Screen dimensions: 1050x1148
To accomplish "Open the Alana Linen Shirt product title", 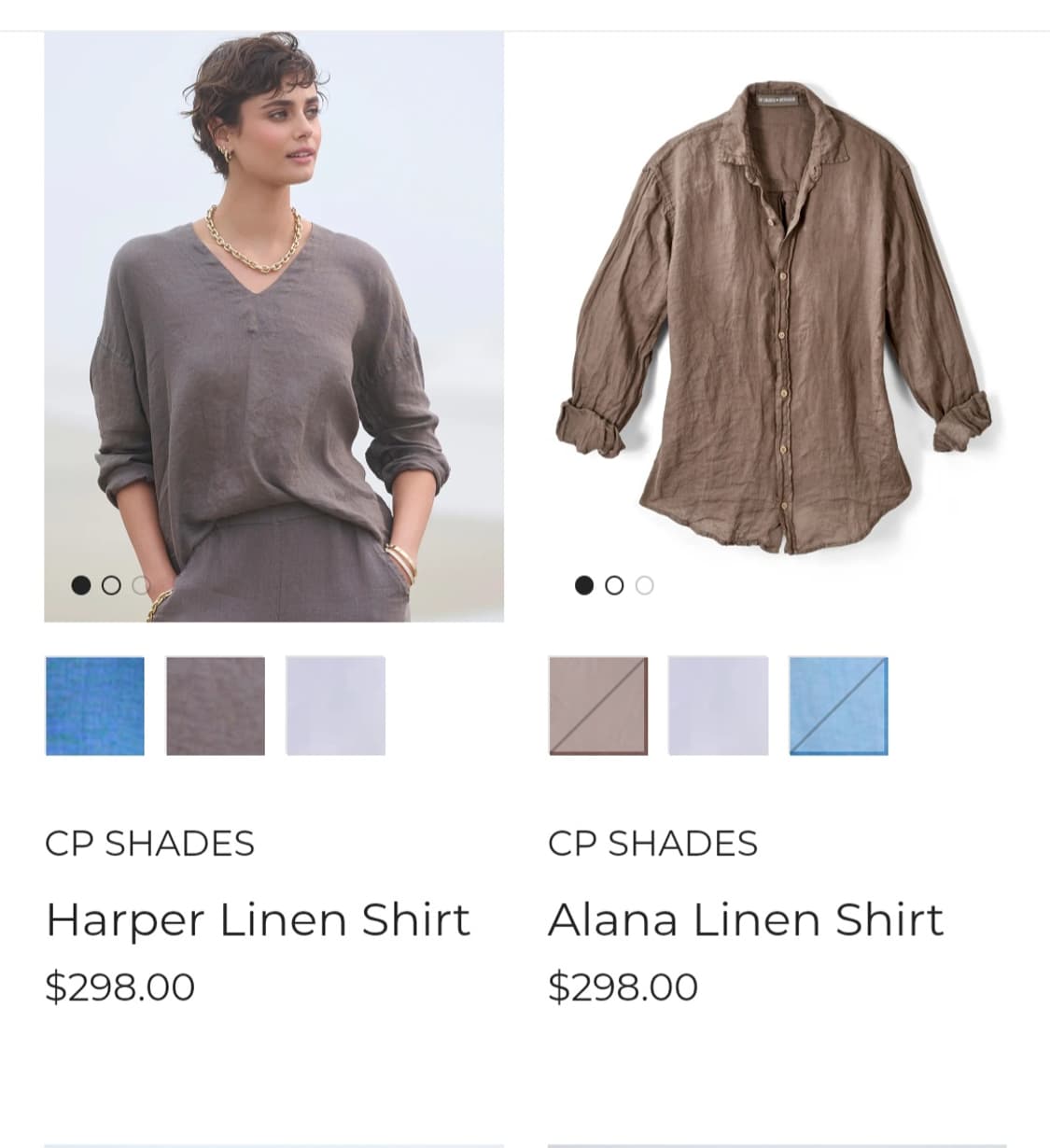I will pyautogui.click(x=746, y=919).
